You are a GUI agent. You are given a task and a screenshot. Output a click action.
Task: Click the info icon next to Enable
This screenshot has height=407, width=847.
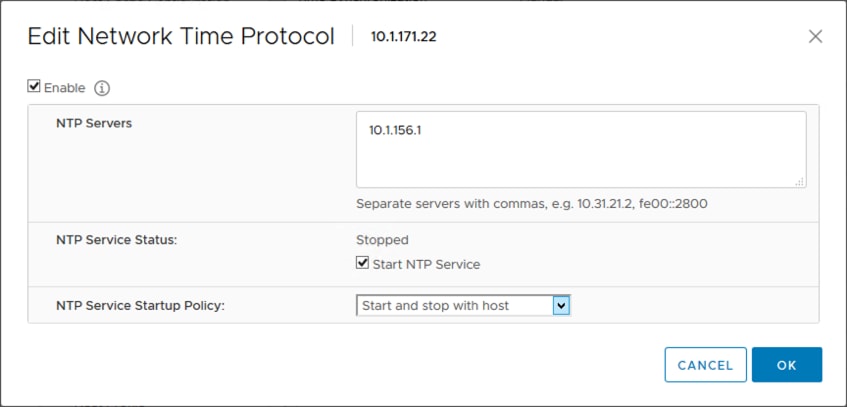[102, 88]
